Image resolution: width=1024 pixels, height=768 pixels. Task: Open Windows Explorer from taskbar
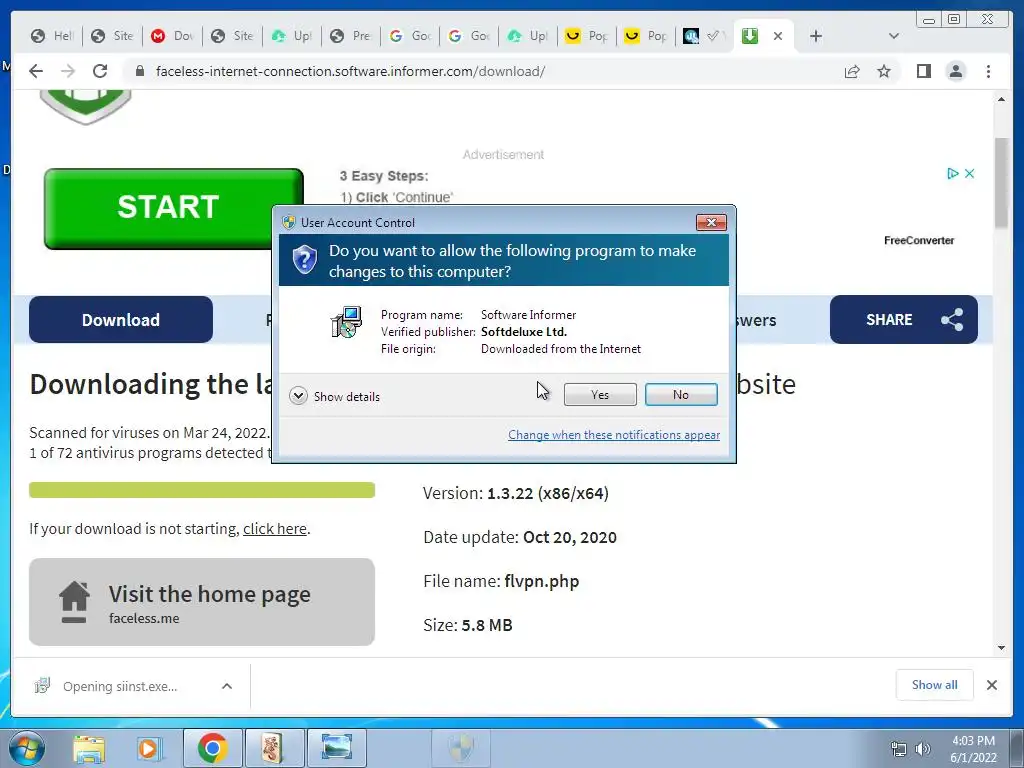(89, 748)
